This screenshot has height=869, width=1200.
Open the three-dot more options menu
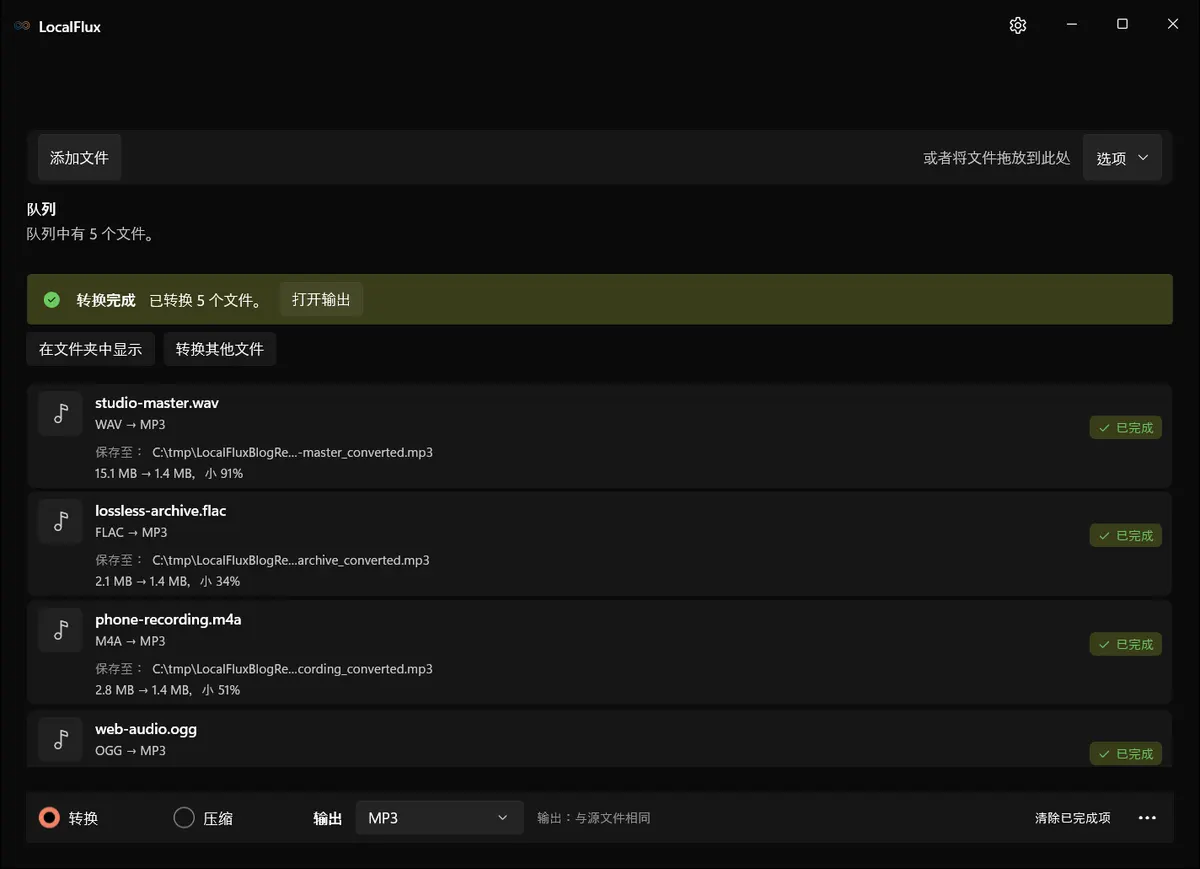pyautogui.click(x=1148, y=818)
